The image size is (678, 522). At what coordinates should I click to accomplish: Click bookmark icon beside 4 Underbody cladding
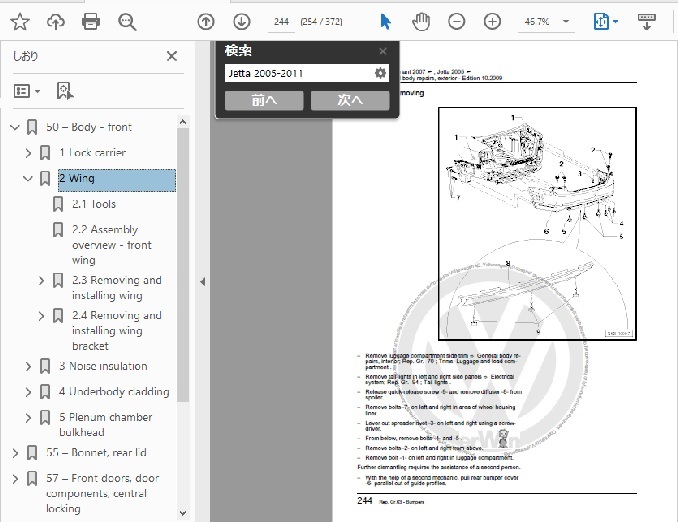click(x=45, y=392)
